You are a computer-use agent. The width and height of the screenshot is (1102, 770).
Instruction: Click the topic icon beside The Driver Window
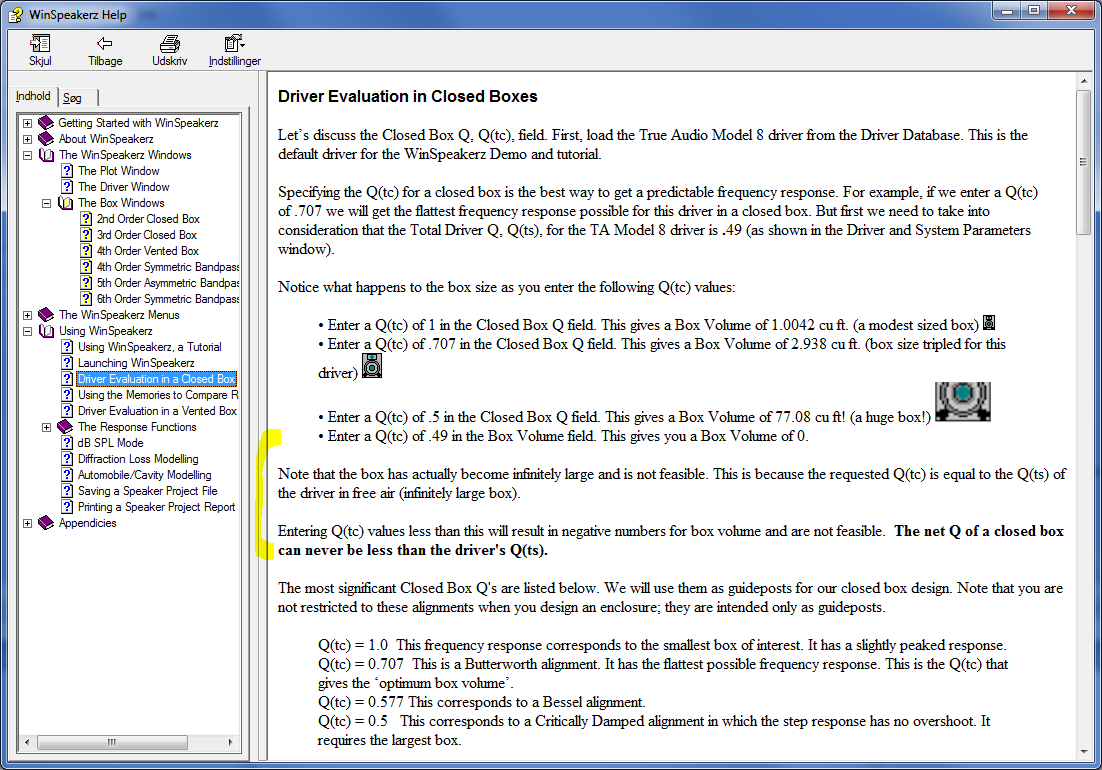(x=67, y=187)
